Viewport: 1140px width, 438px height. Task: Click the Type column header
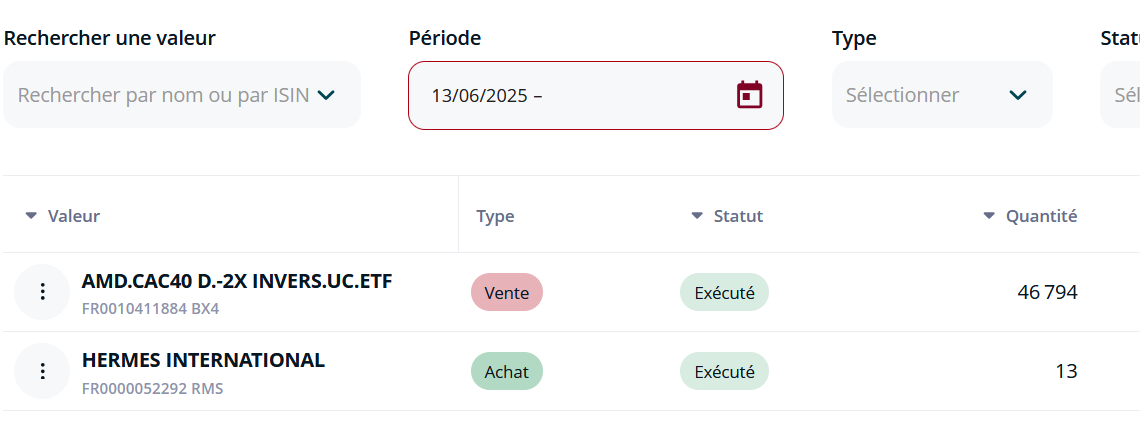point(495,216)
